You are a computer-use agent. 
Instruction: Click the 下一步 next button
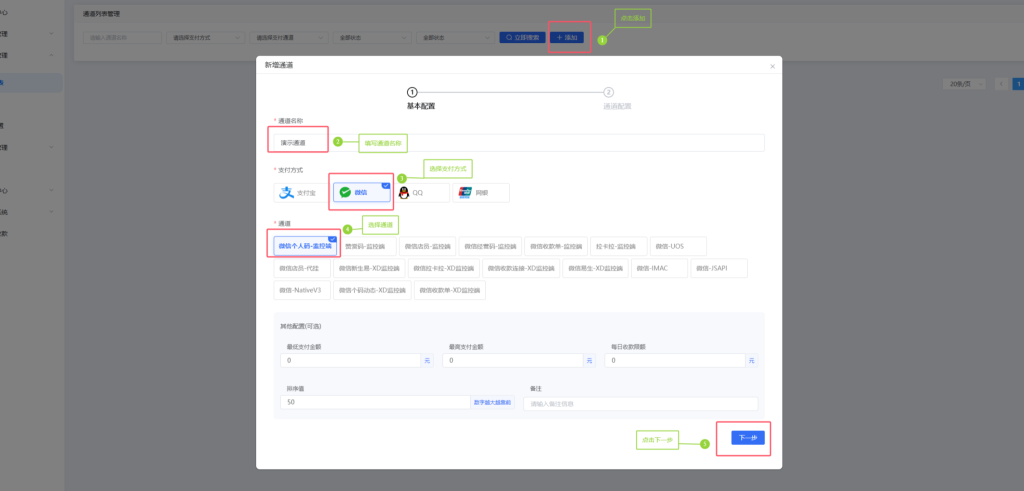tap(748, 438)
